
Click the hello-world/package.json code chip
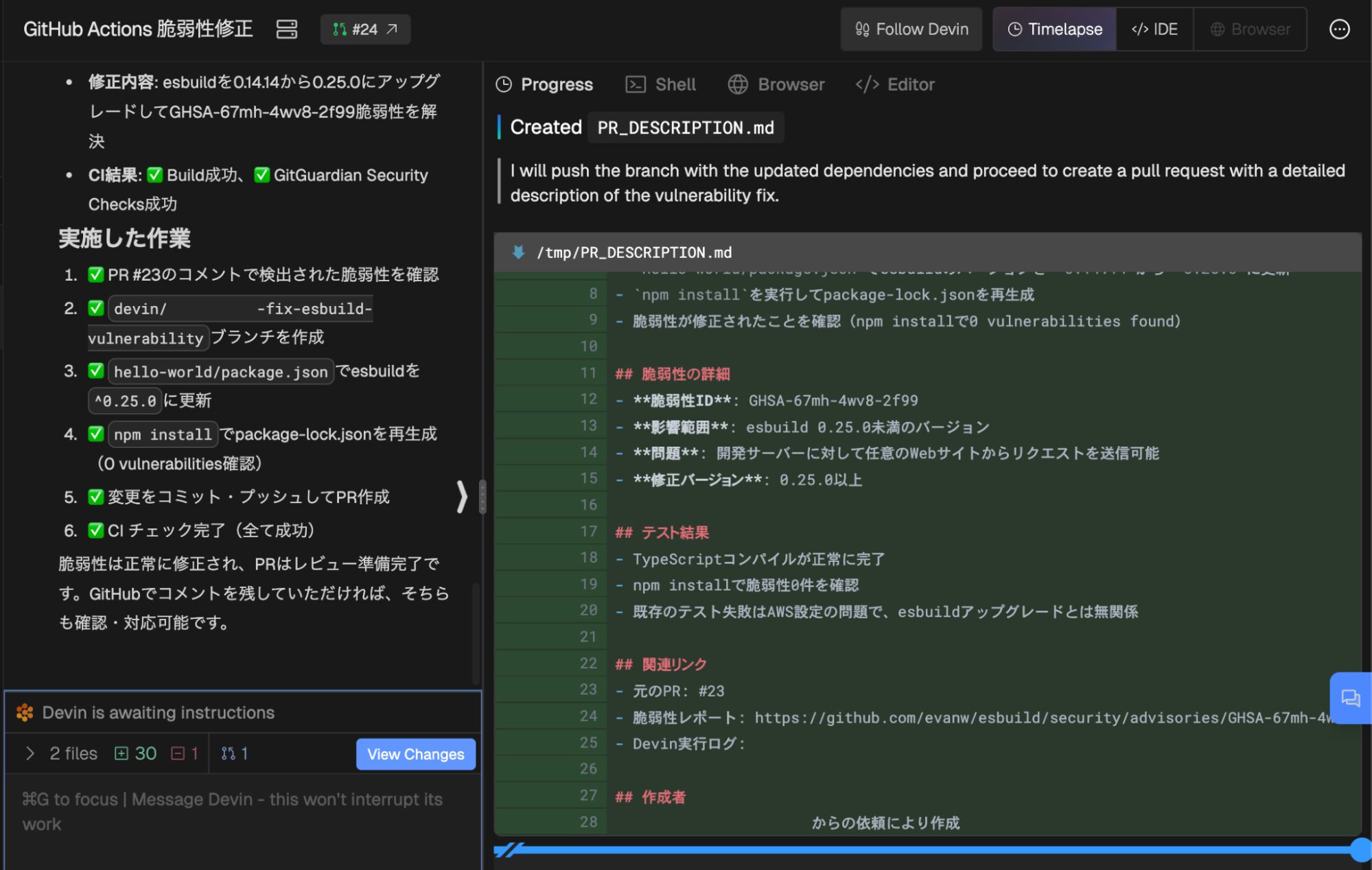pyautogui.click(x=221, y=372)
